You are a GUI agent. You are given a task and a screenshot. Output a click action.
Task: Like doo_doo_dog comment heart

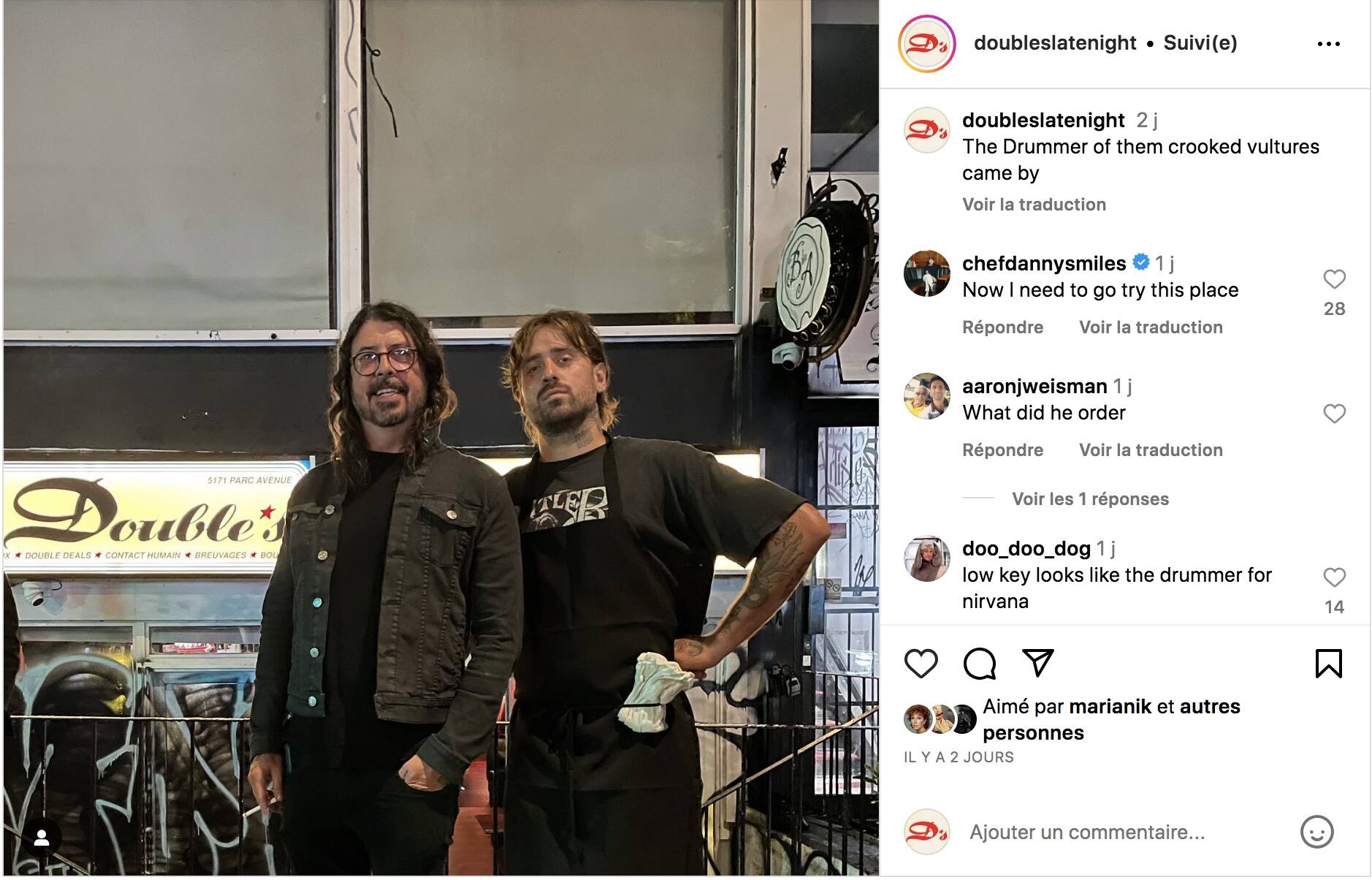(x=1334, y=577)
